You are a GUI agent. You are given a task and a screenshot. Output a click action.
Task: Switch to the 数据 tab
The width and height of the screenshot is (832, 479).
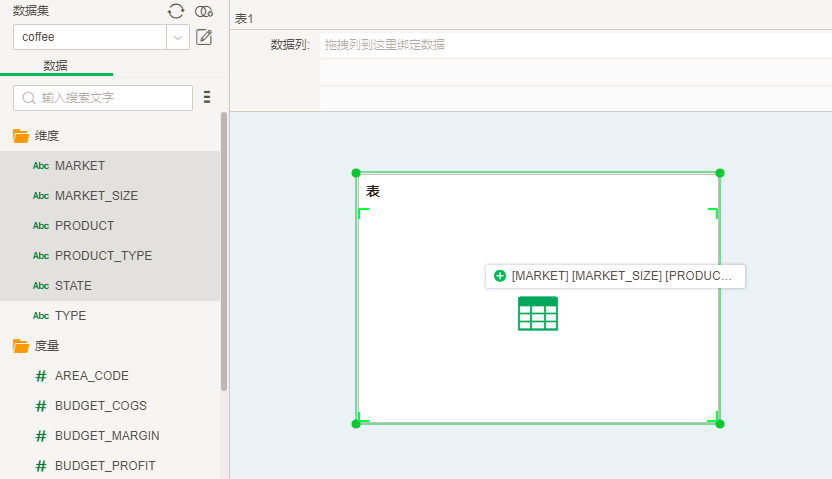[x=56, y=65]
